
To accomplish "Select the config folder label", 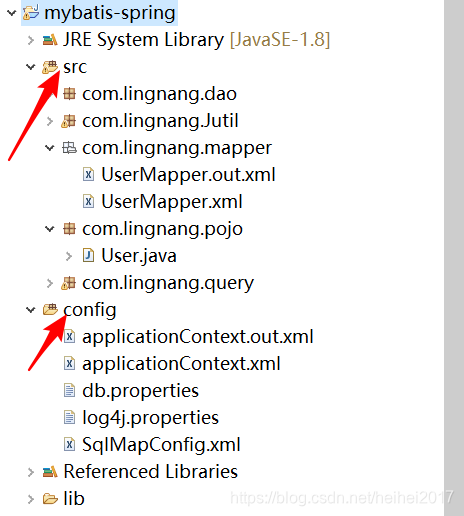I will [x=90, y=310].
